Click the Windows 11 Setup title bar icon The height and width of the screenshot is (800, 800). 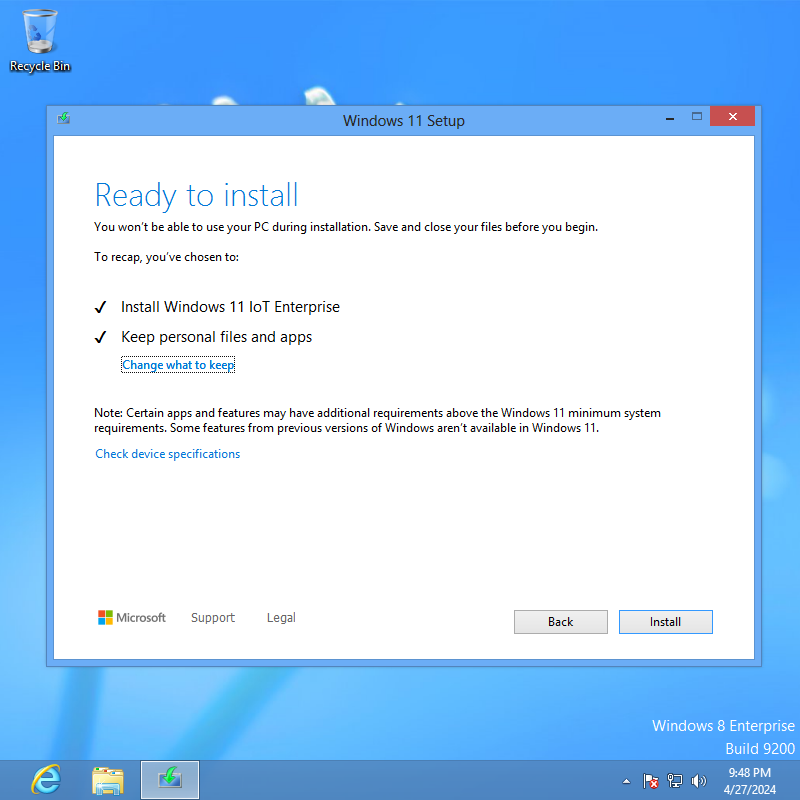tap(64, 119)
